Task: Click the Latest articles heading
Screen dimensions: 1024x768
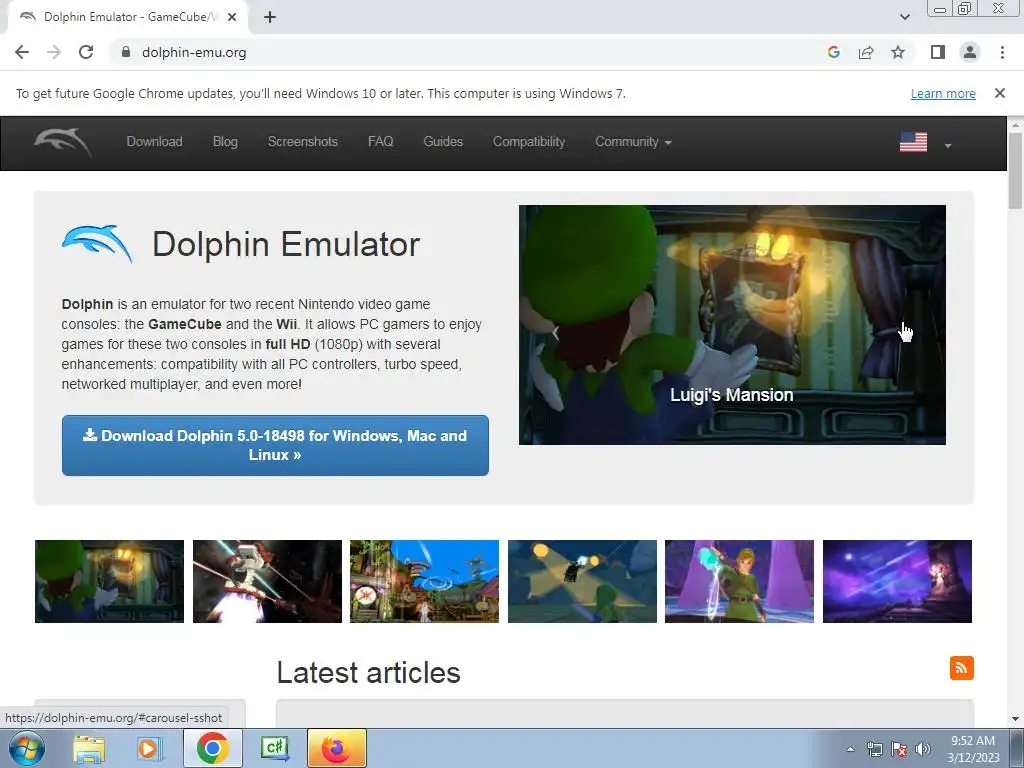Action: point(368,673)
